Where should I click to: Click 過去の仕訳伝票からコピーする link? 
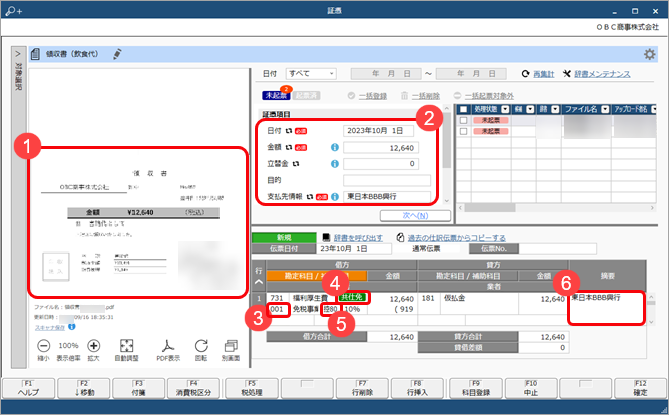[x=457, y=238]
